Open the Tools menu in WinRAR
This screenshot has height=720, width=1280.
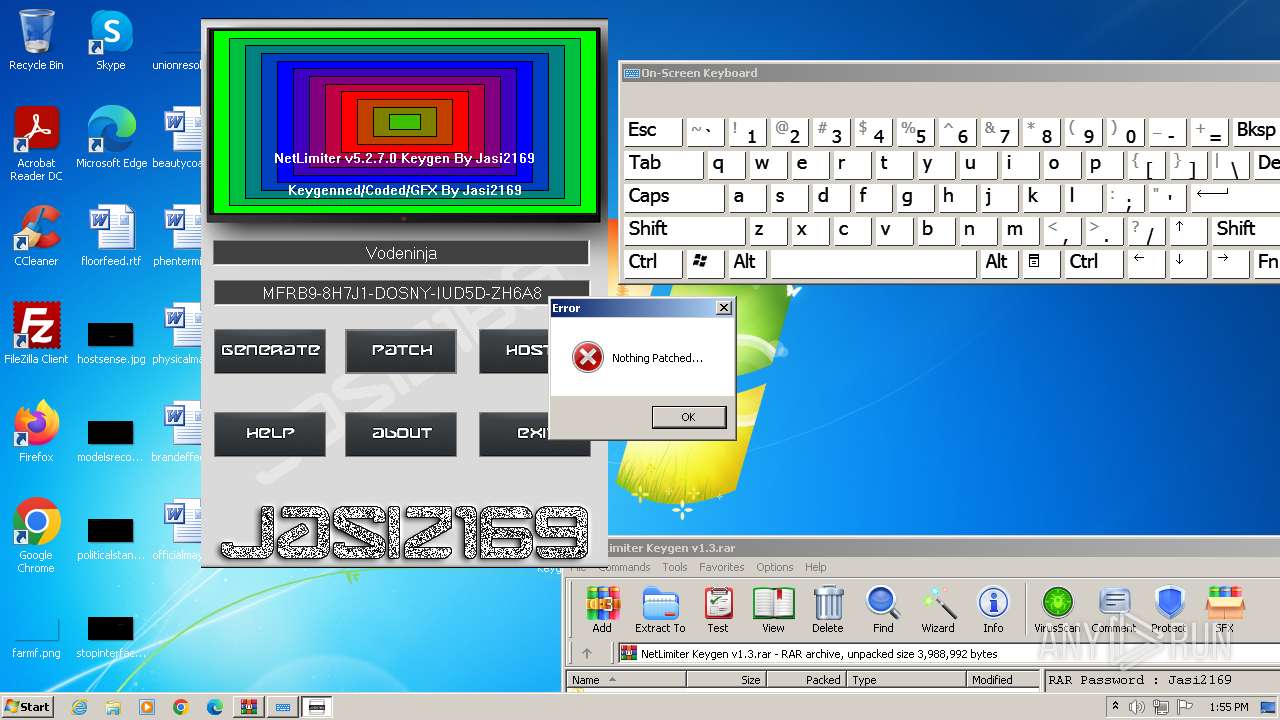(675, 567)
